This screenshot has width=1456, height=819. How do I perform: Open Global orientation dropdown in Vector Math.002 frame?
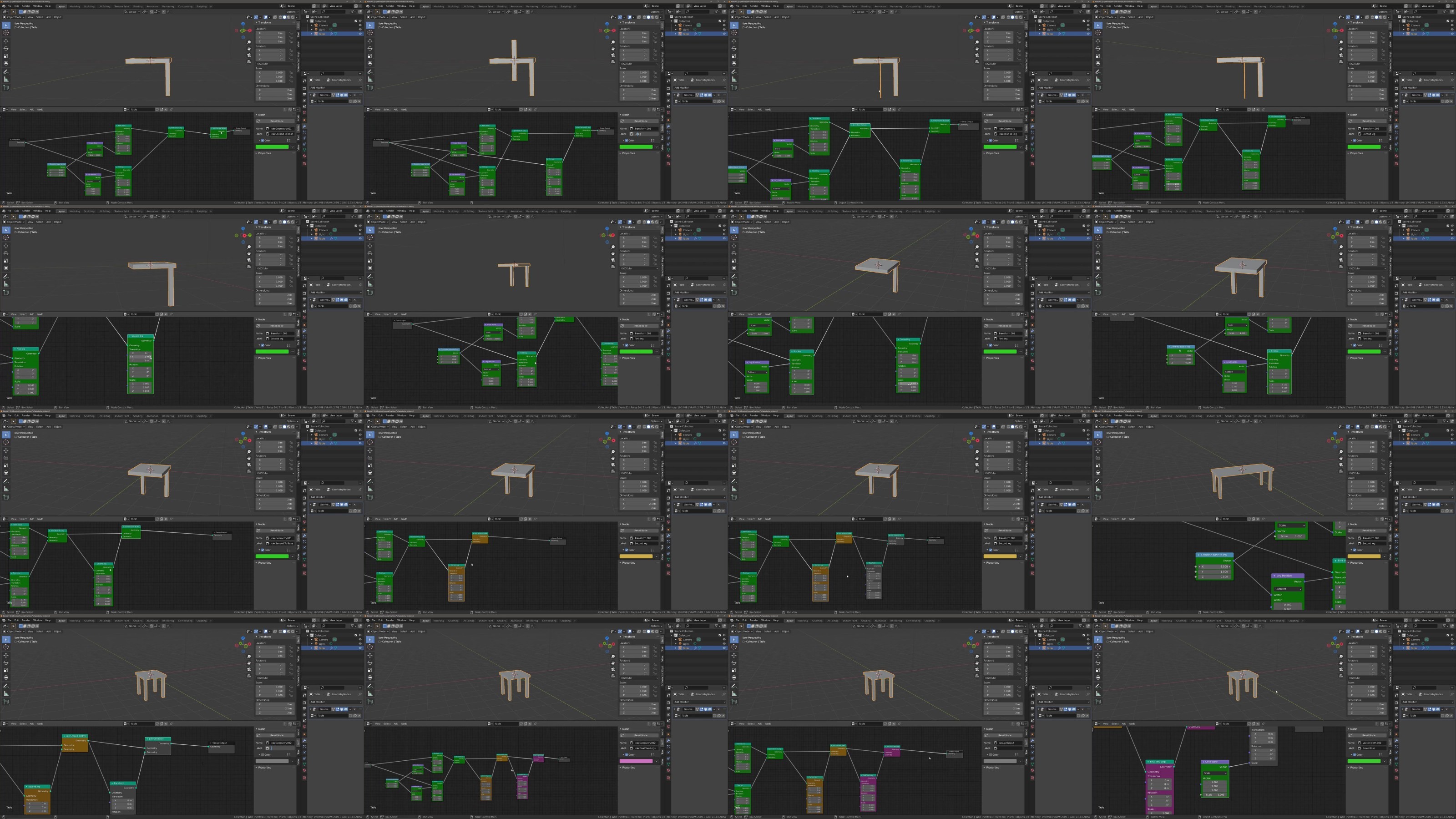[x=1225, y=626]
